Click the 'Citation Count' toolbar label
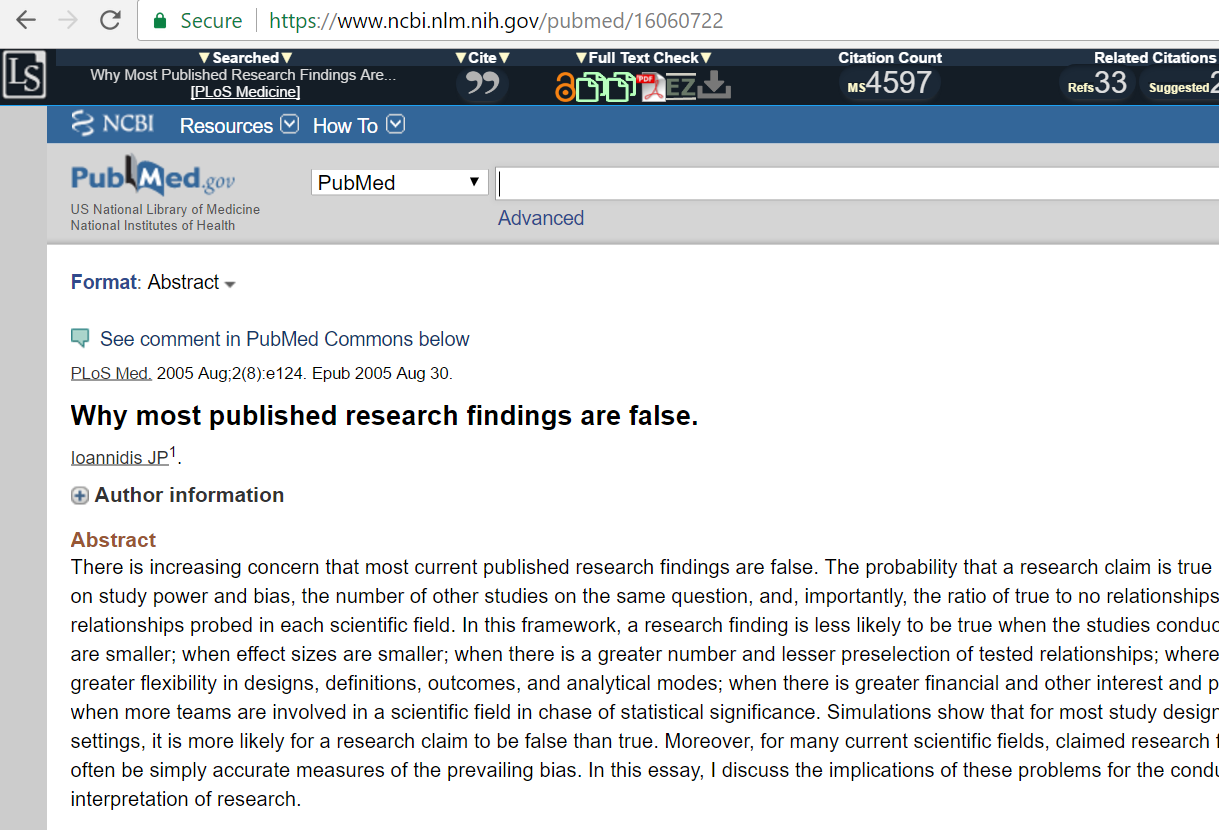Image resolution: width=1219 pixels, height=830 pixels. click(x=890, y=58)
